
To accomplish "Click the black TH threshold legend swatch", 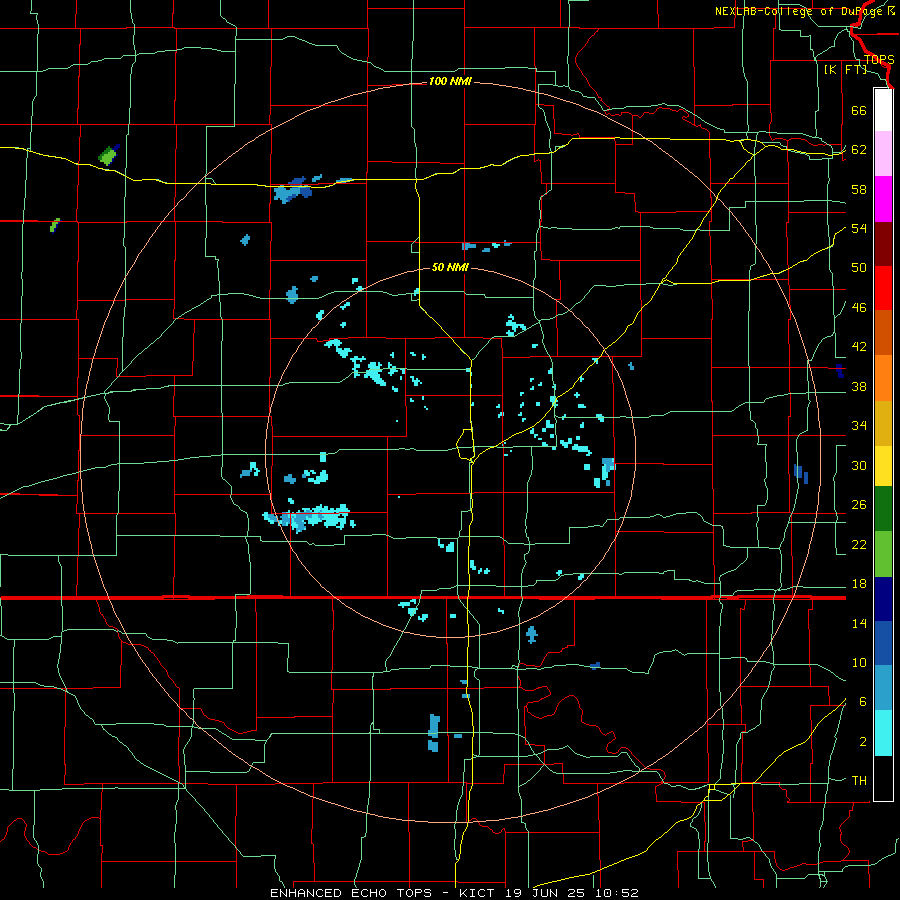I will tap(883, 778).
